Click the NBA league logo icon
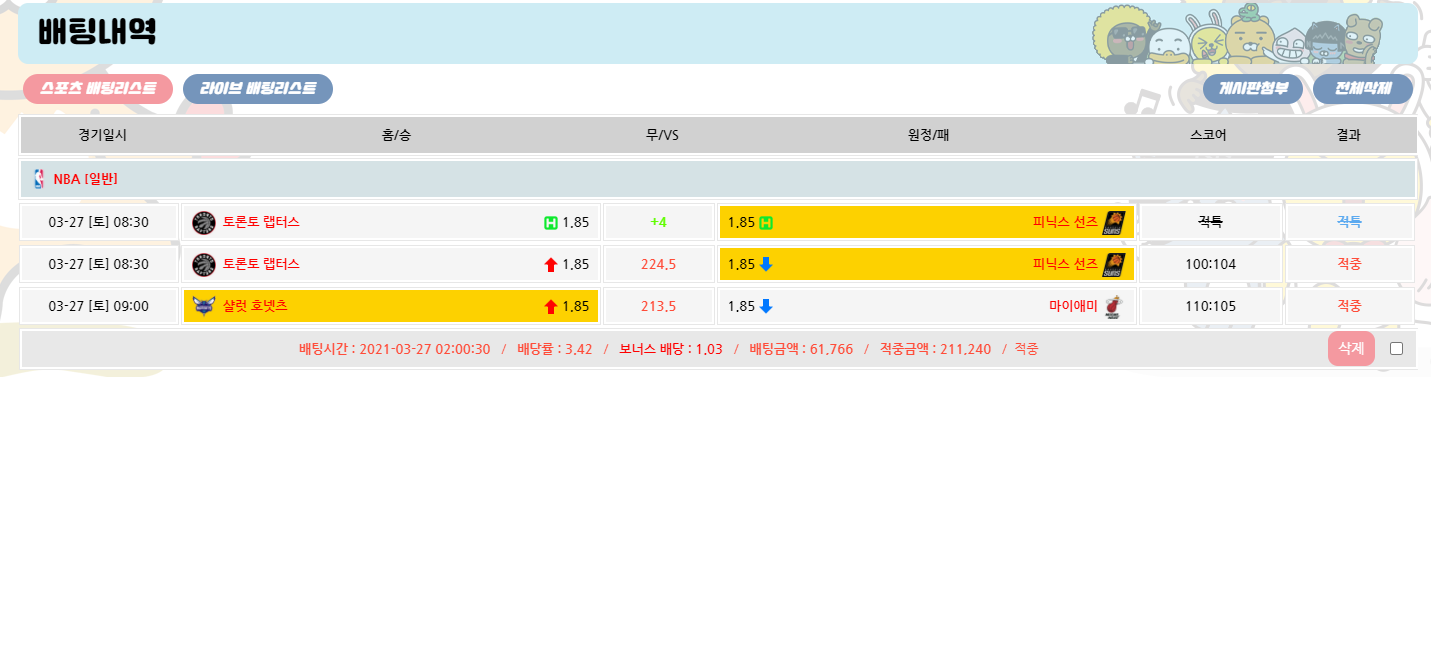The image size is (1431, 648). point(39,179)
